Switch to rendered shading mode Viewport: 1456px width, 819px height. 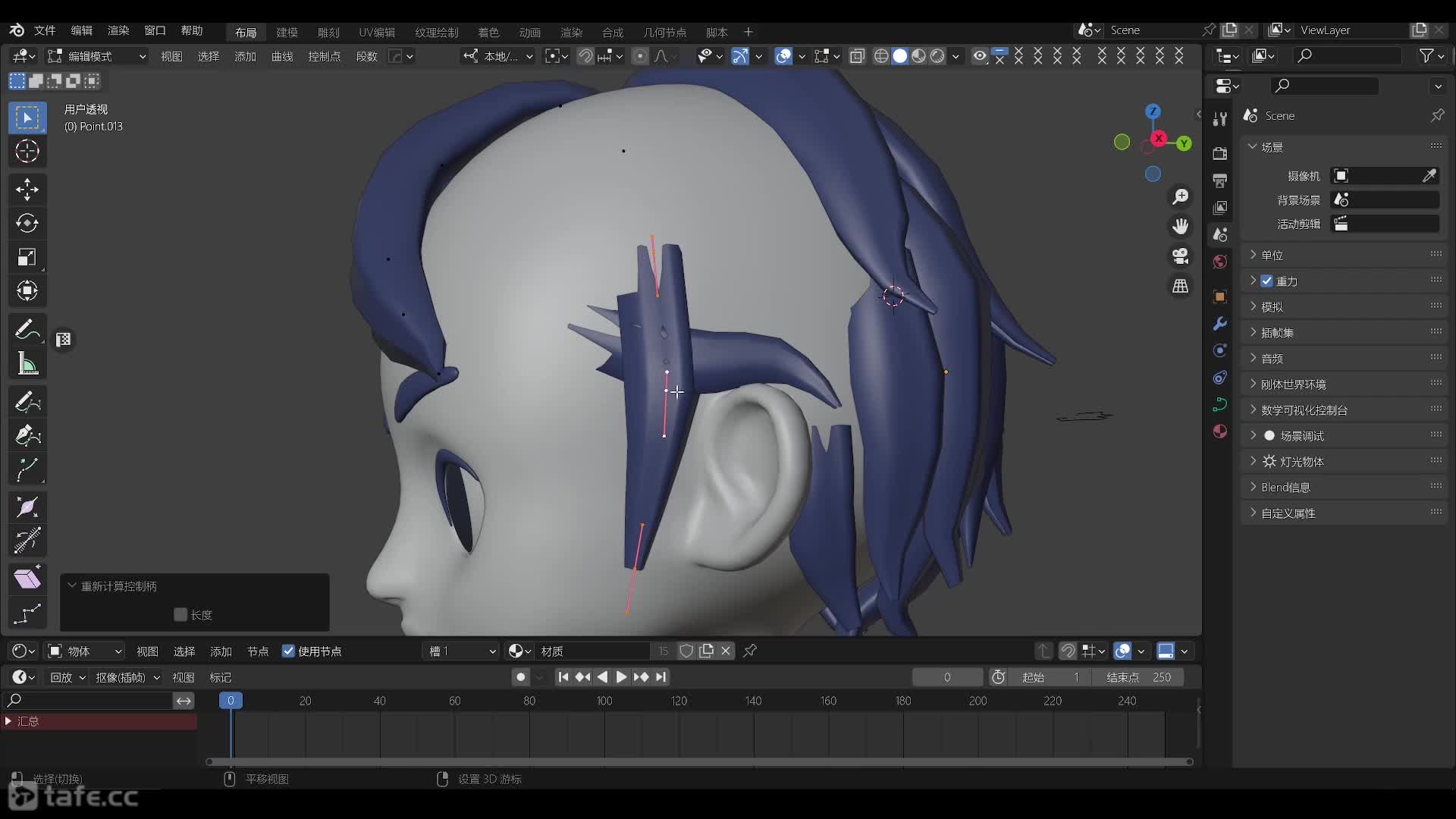937,56
